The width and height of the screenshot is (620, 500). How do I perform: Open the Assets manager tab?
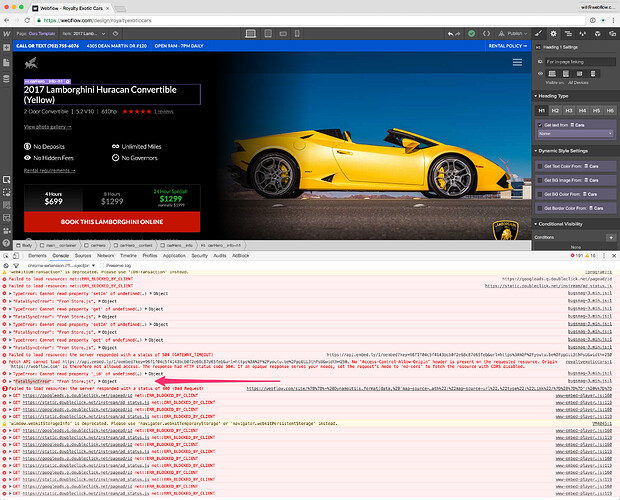click(597, 34)
